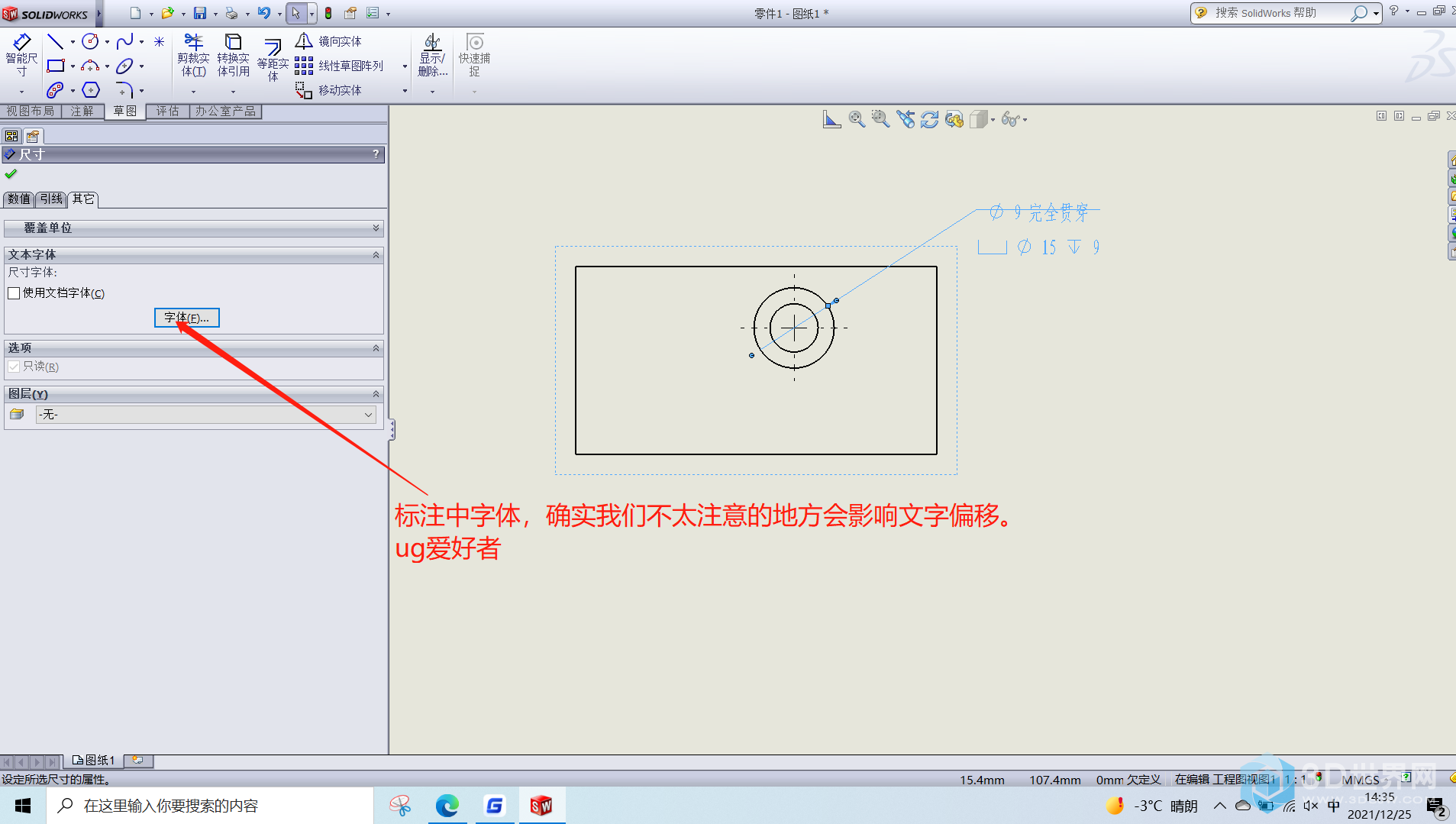Image resolution: width=1456 pixels, height=824 pixels.
Task: Collapse the Layer (图层) section
Action: pos(376,394)
